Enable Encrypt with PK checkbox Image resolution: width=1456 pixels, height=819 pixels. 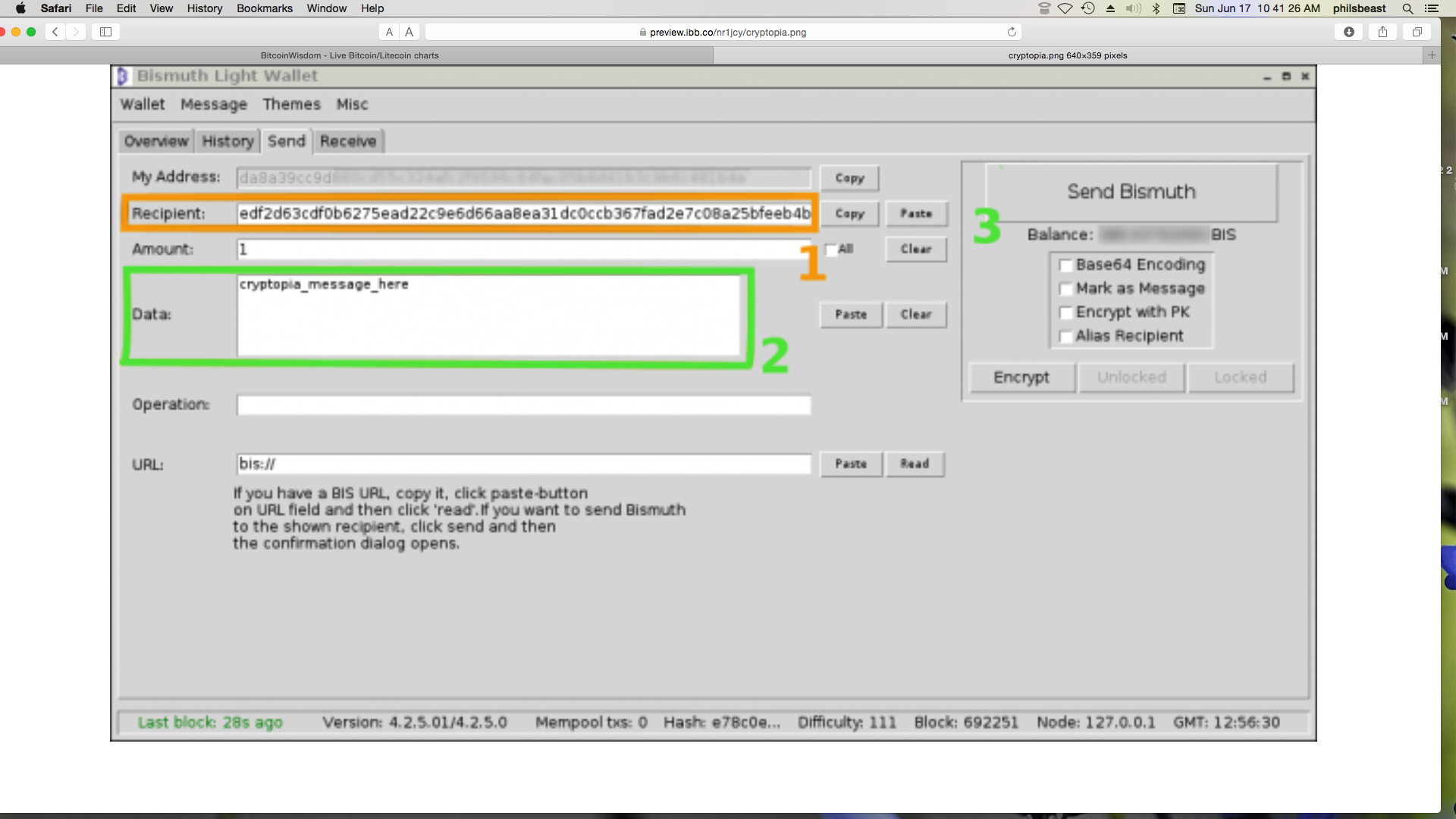coord(1065,312)
